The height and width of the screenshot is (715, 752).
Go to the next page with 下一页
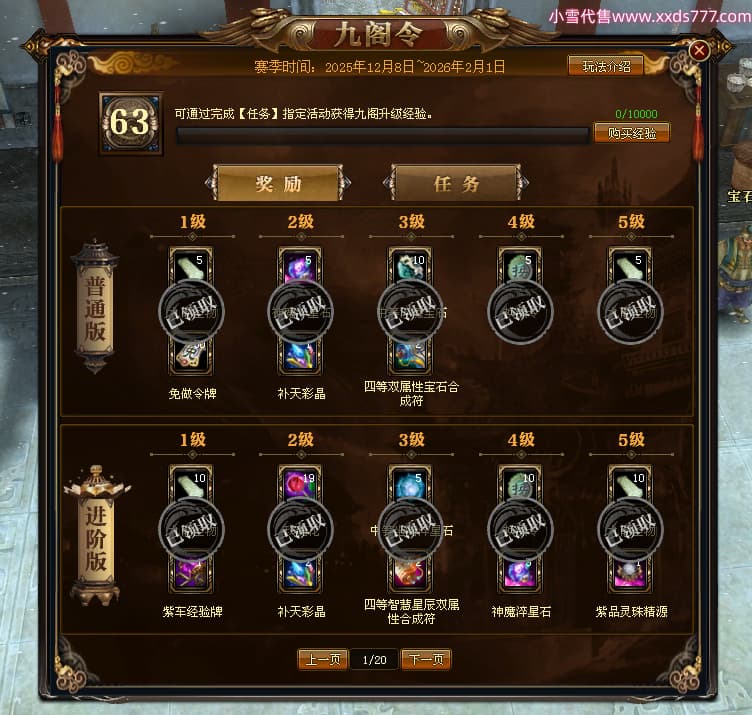coord(426,659)
